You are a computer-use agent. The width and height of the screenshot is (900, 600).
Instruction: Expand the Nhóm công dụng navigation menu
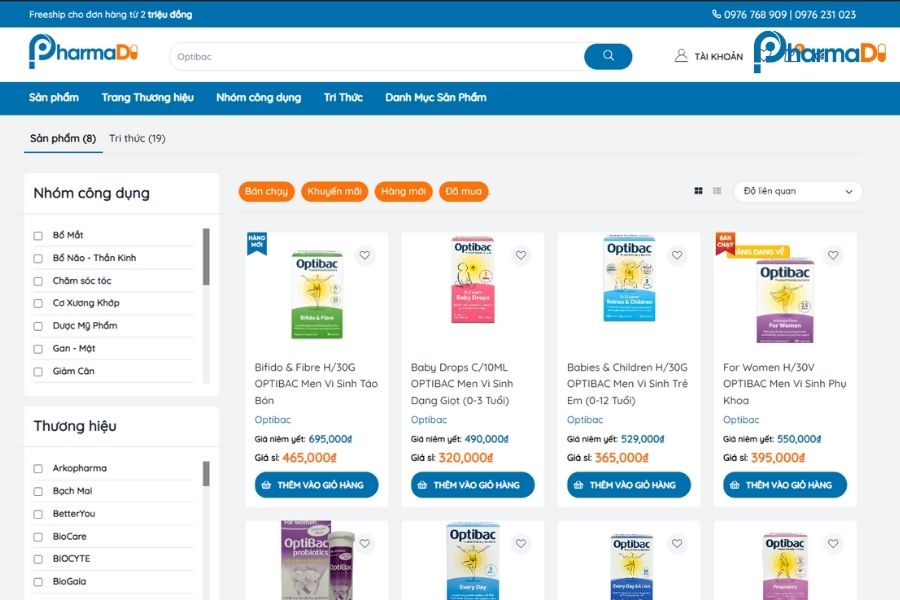tap(258, 98)
